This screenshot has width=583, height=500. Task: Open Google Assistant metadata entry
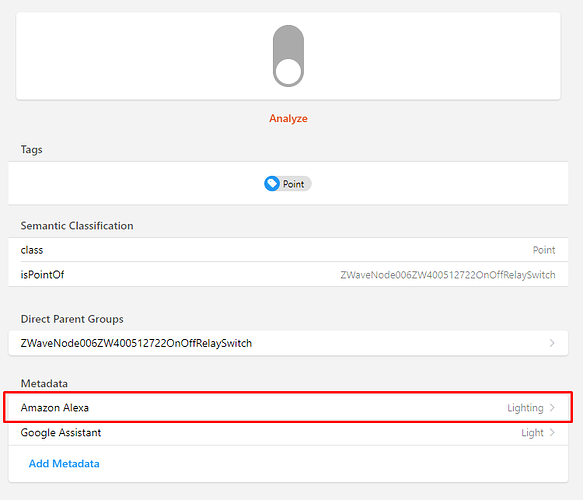pyautogui.click(x=288, y=432)
